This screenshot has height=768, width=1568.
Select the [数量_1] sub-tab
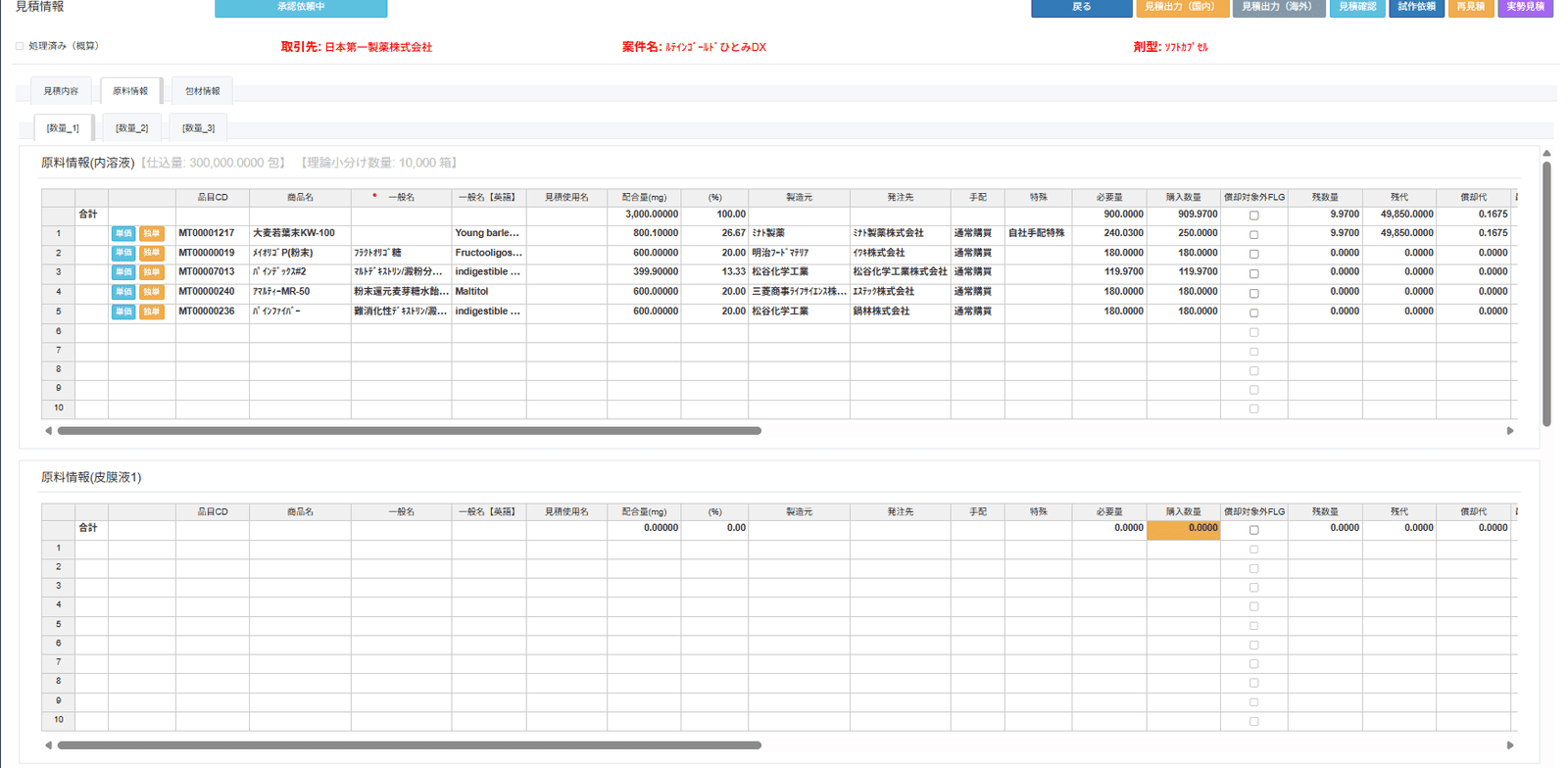tap(63, 128)
